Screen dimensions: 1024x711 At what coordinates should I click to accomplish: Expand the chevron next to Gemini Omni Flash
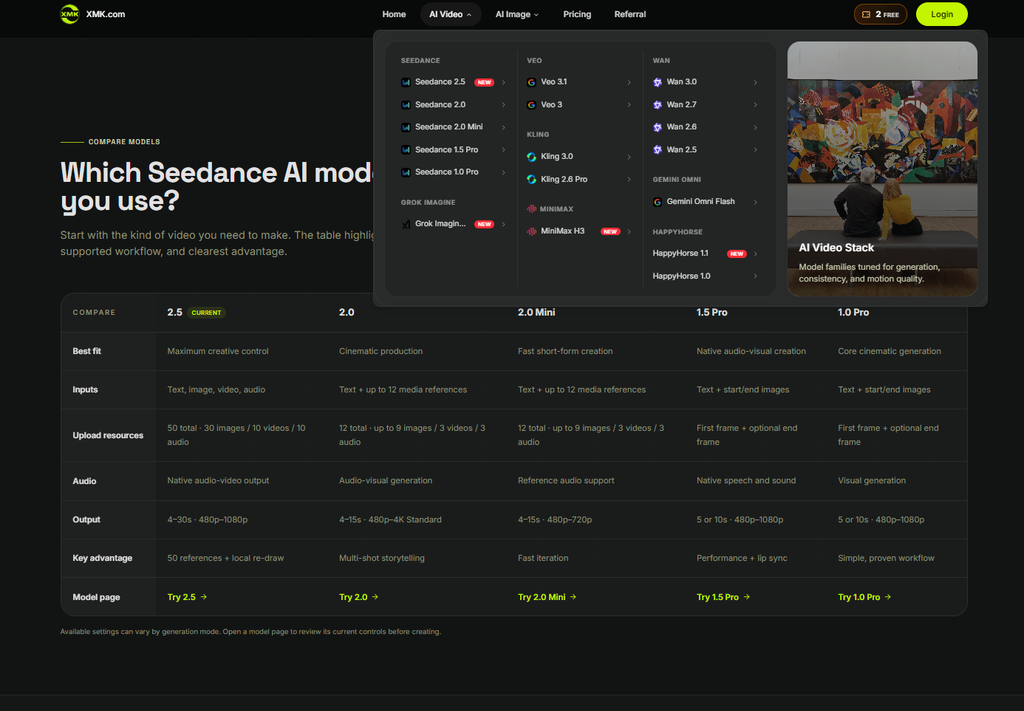[x=755, y=202]
